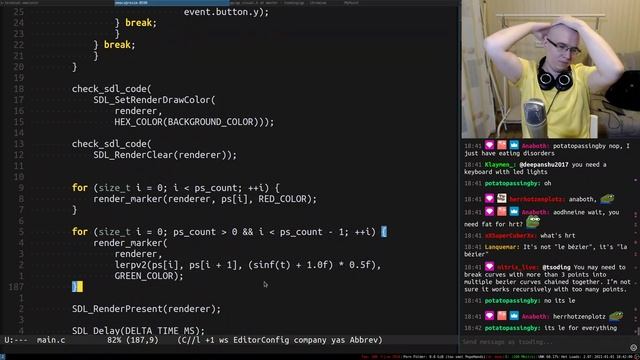640x360 pixels.
Task: Click the lerpv2(ps[i], ps[i + 1] line
Action: click(248, 265)
